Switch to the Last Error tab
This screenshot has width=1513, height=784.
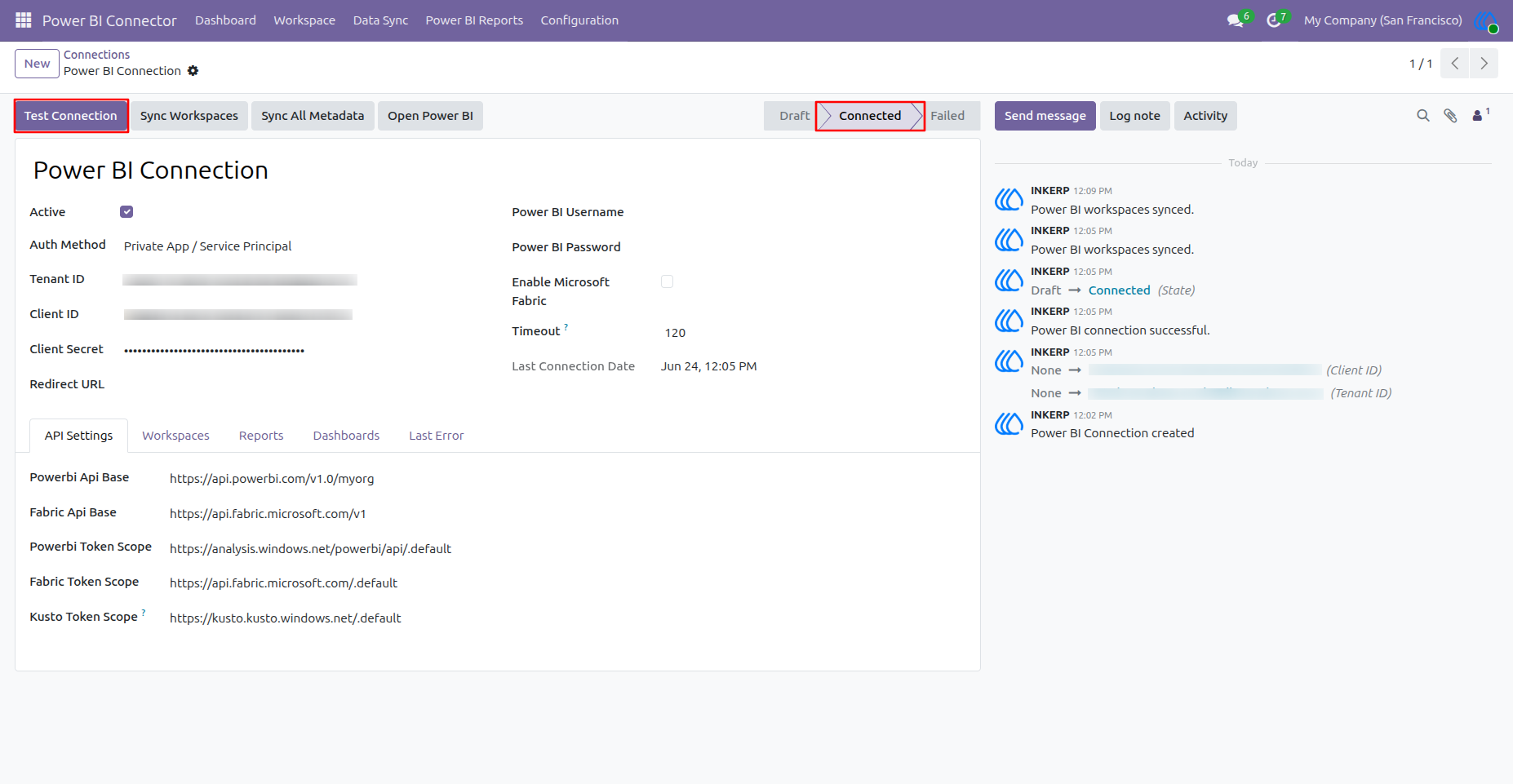(x=436, y=436)
